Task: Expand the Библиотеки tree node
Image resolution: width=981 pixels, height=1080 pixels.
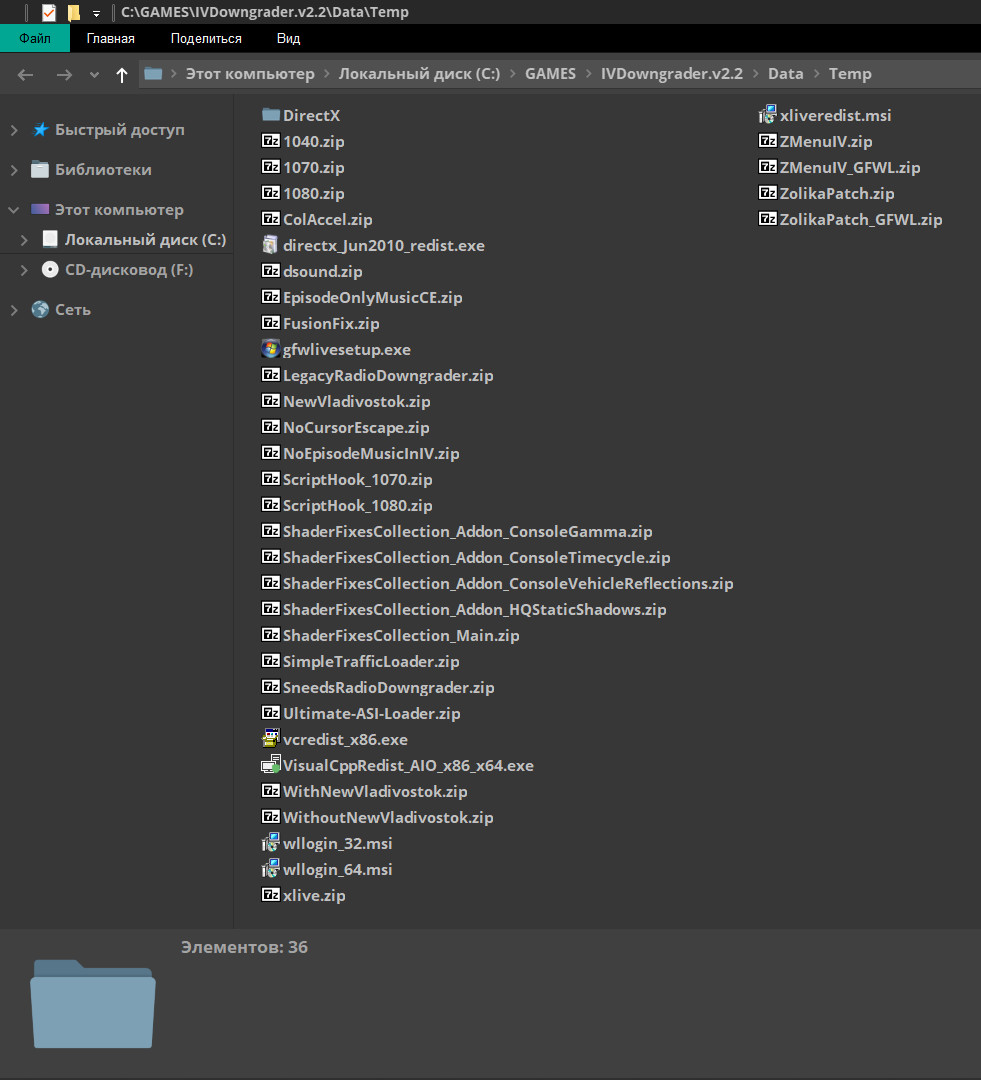Action: tap(14, 169)
